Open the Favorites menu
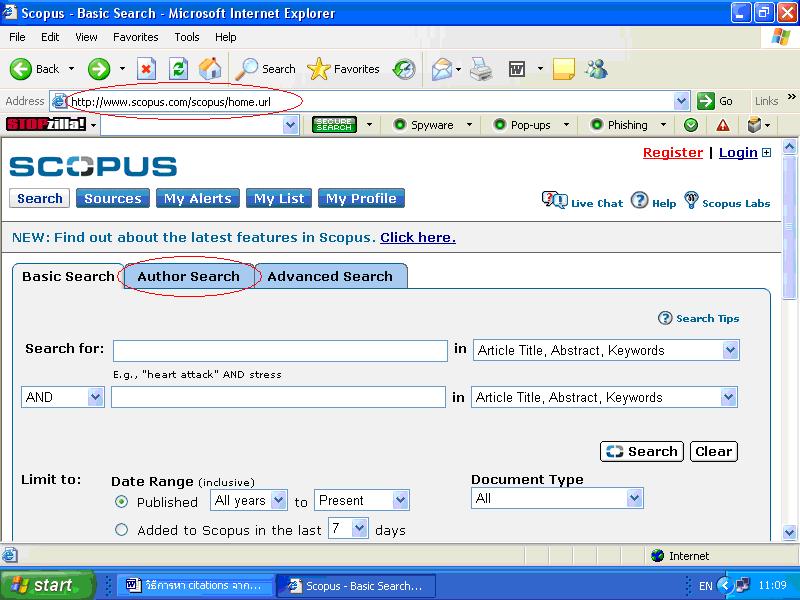This screenshot has width=800, height=600. tap(136, 37)
